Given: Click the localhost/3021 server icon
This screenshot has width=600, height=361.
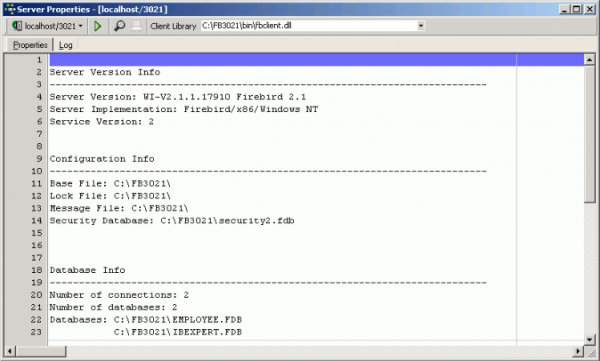Looking at the screenshot, I should coord(17,26).
